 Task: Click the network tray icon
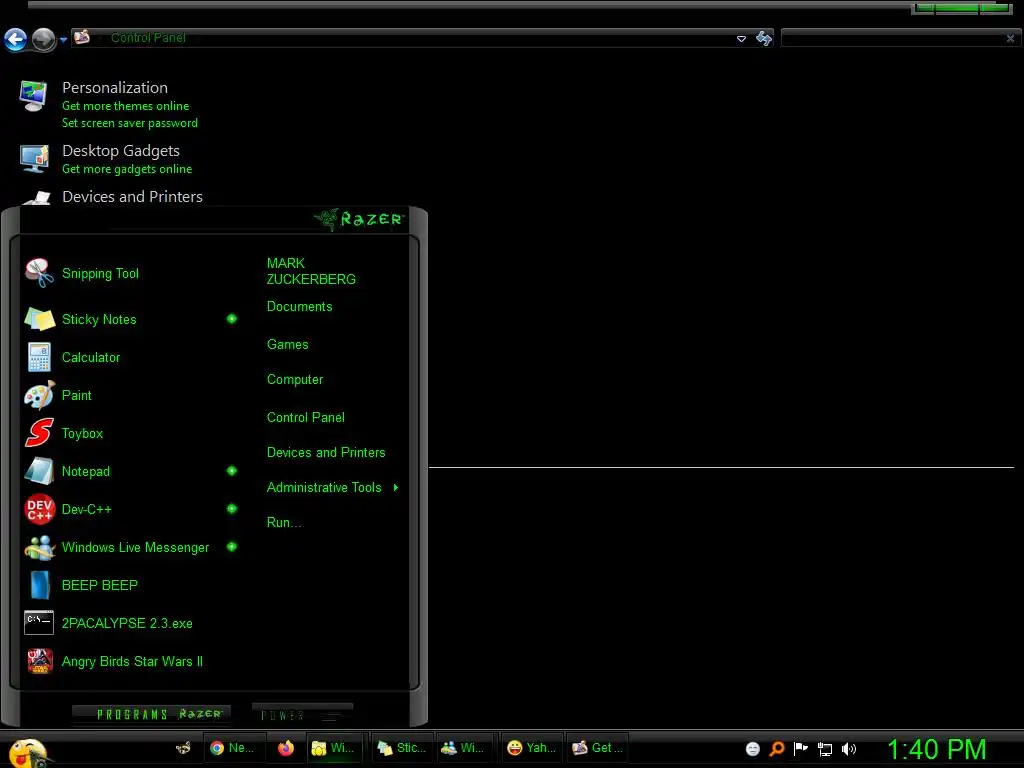tap(825, 749)
